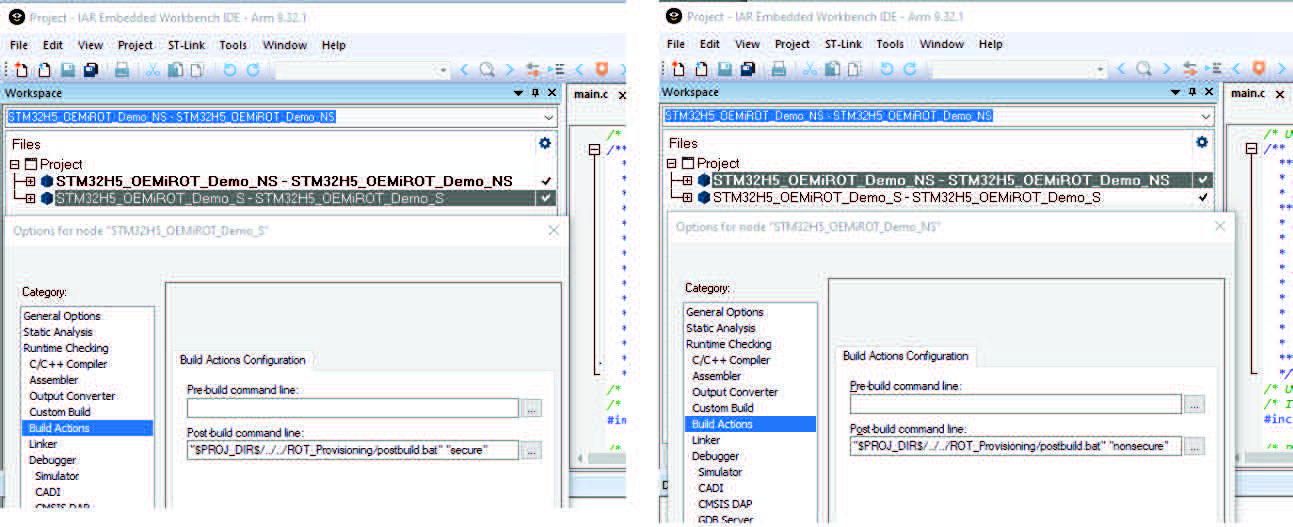
Task: Toggle checkmark of Demo_NS row in left window
Action: tap(545, 181)
